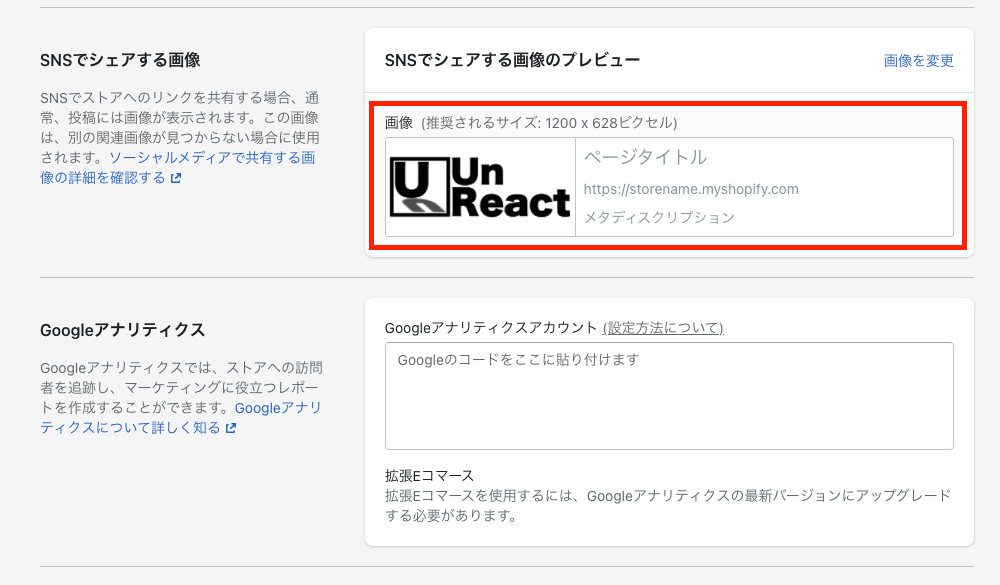Click the 画像を変更 link
The image size is (1000, 585).
click(x=918, y=61)
